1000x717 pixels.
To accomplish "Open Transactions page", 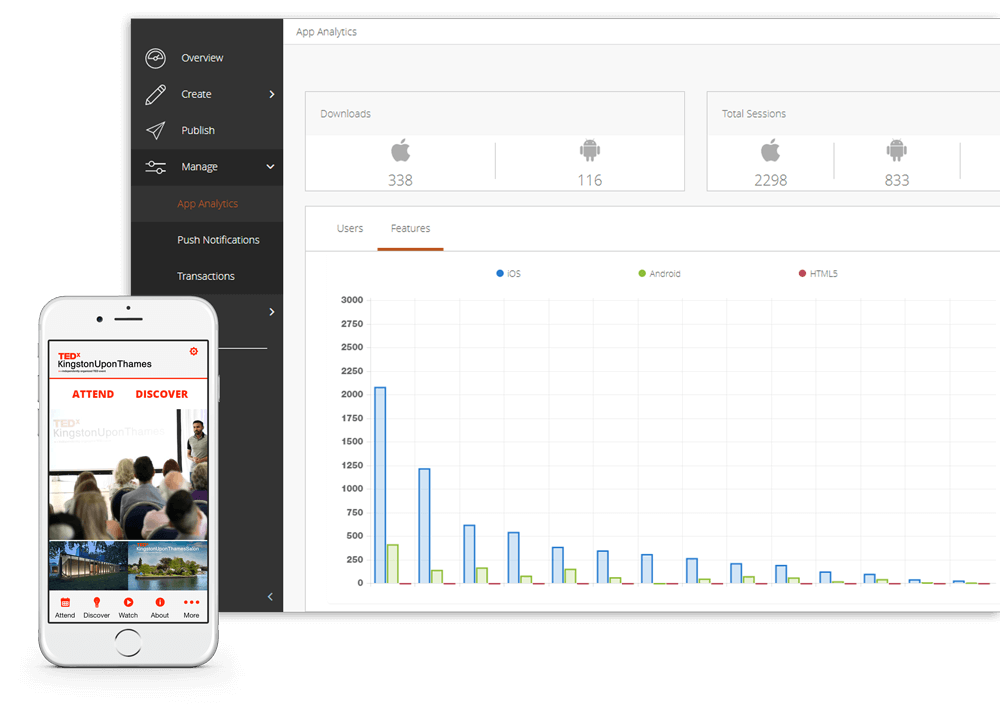I will 205,276.
